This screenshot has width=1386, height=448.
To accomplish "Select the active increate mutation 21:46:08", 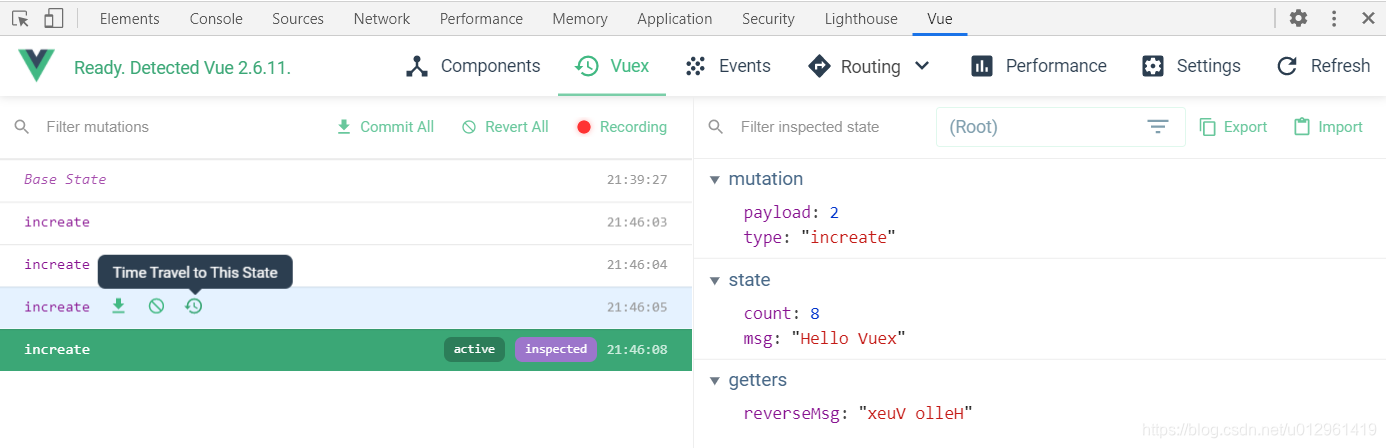I will (346, 350).
